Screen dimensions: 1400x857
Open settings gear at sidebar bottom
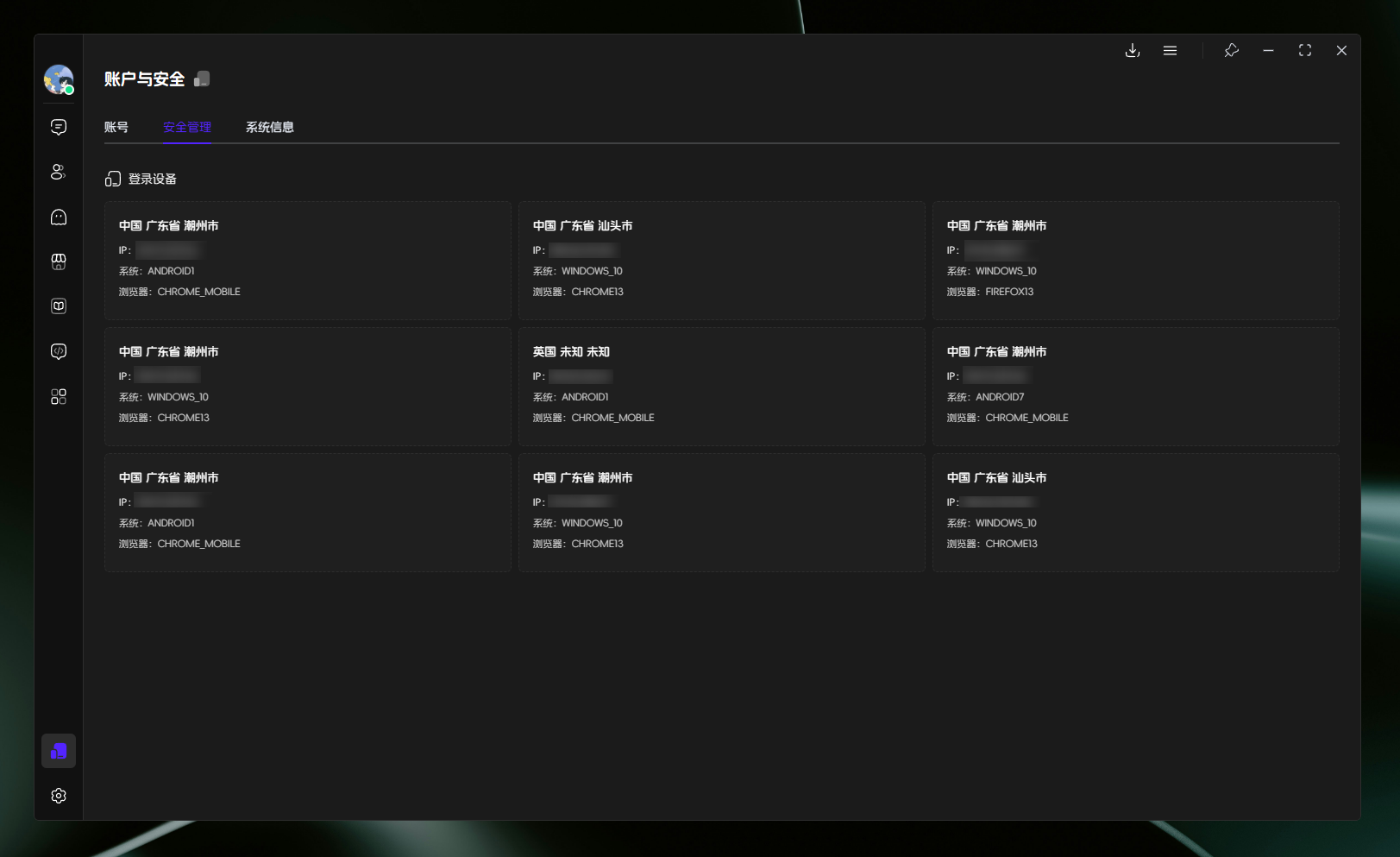pyautogui.click(x=59, y=796)
